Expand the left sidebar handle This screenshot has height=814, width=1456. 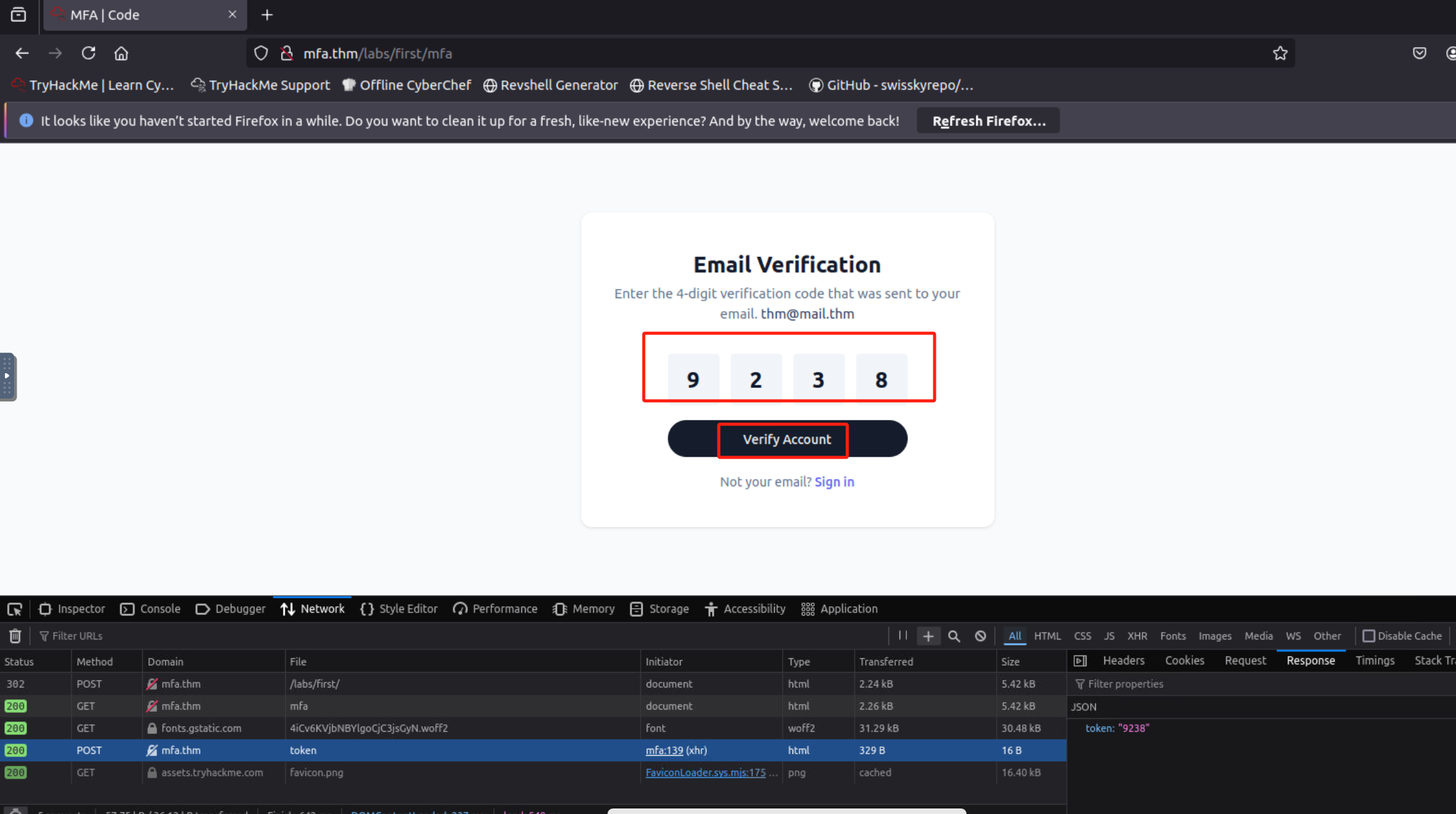pyautogui.click(x=7, y=376)
